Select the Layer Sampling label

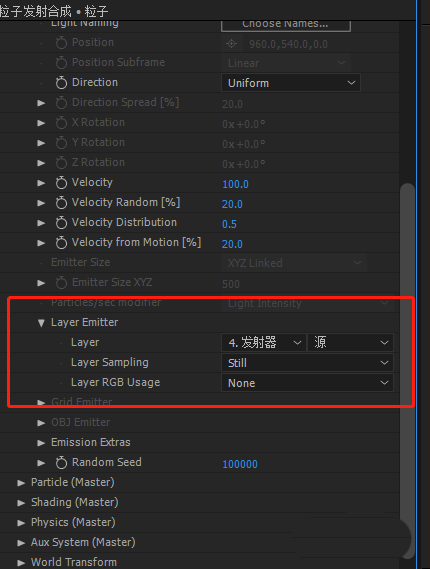click(x=110, y=362)
